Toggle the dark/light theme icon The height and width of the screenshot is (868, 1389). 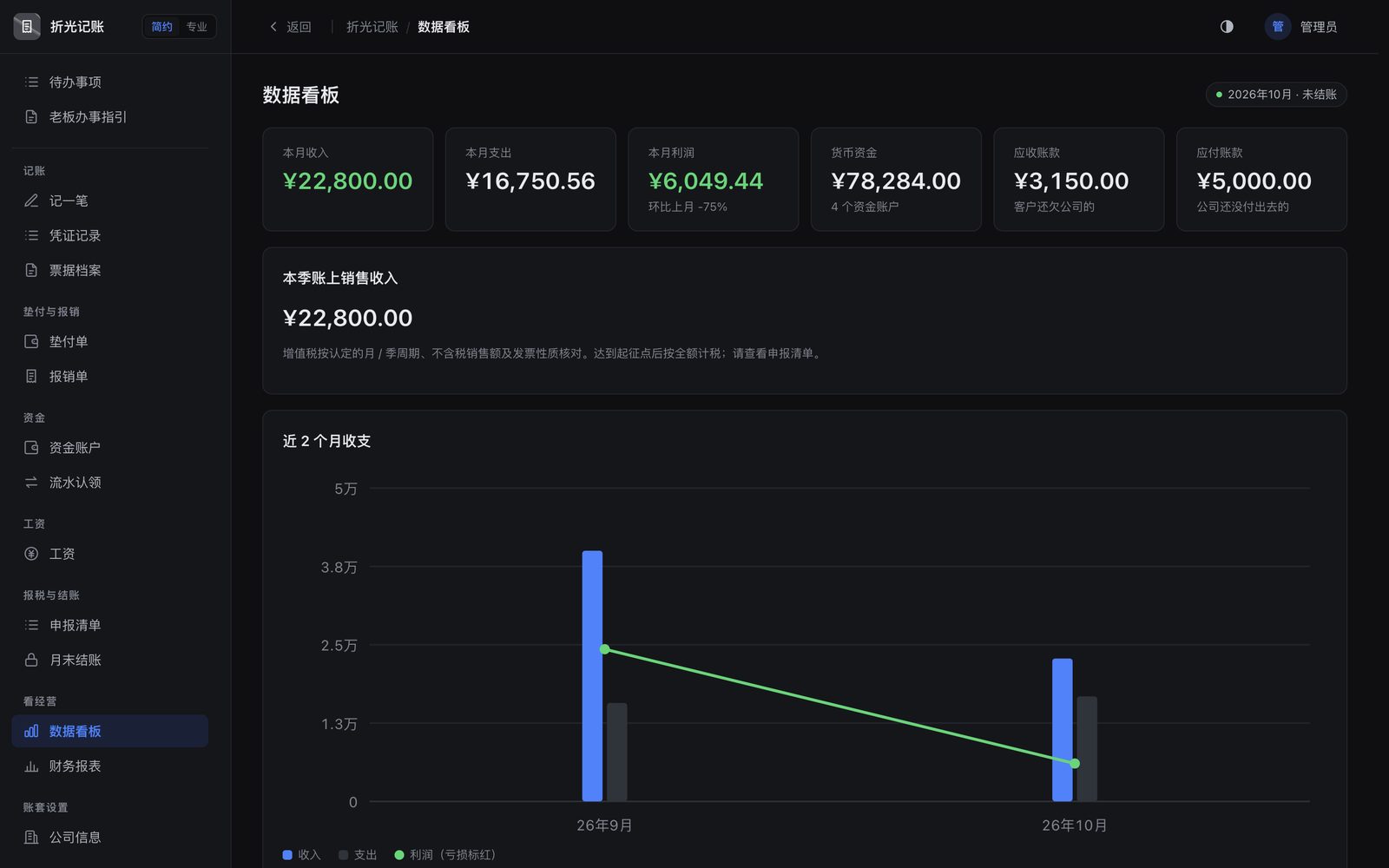pos(1227,27)
